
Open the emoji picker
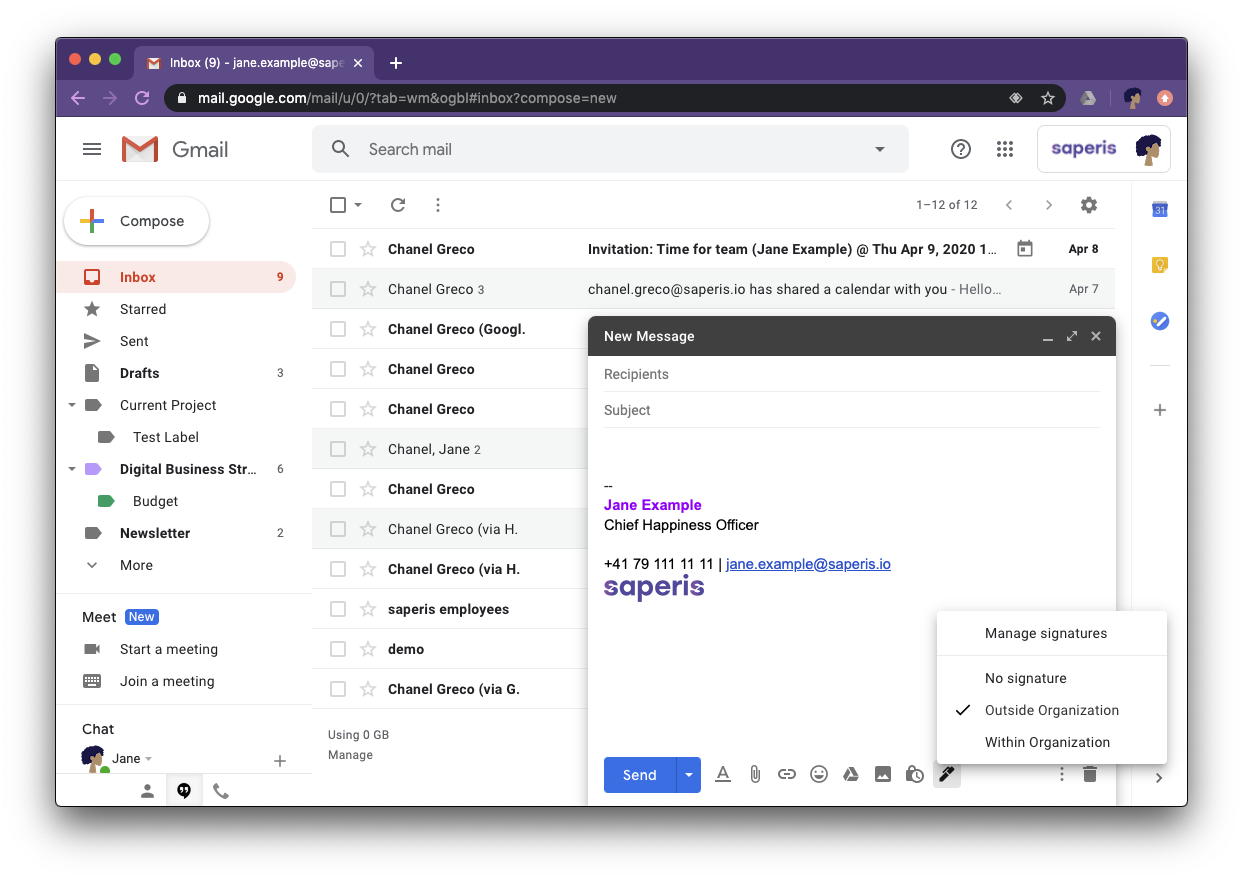click(819, 773)
